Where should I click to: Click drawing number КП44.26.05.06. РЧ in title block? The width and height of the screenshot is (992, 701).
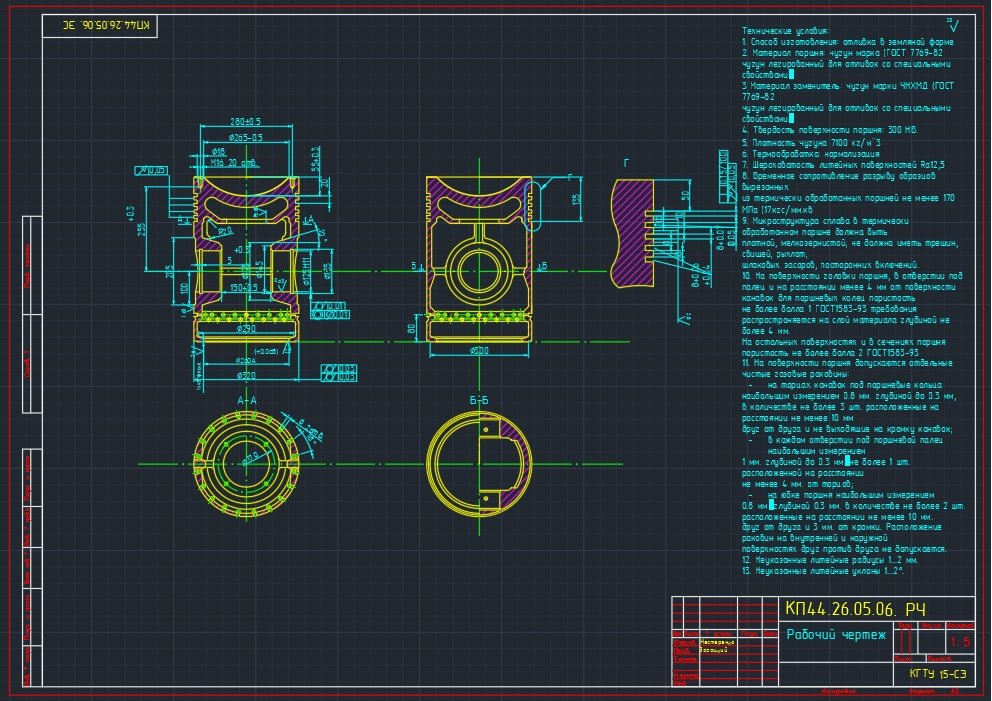pos(854,609)
